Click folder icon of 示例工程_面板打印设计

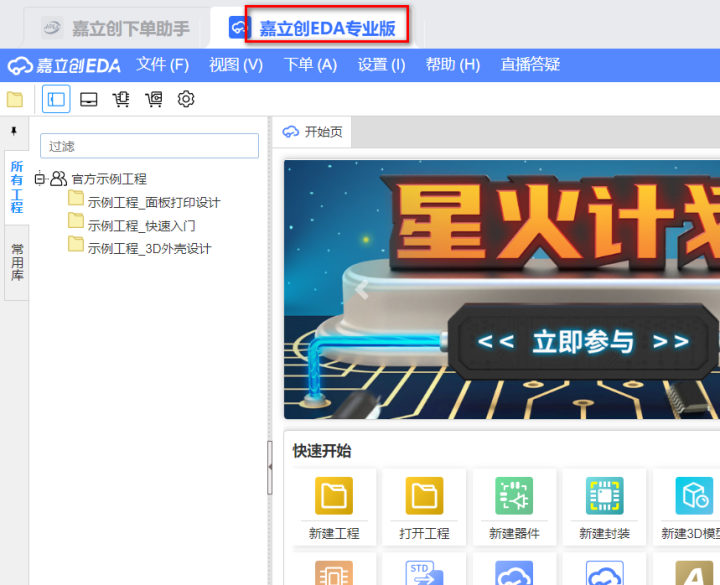point(76,198)
